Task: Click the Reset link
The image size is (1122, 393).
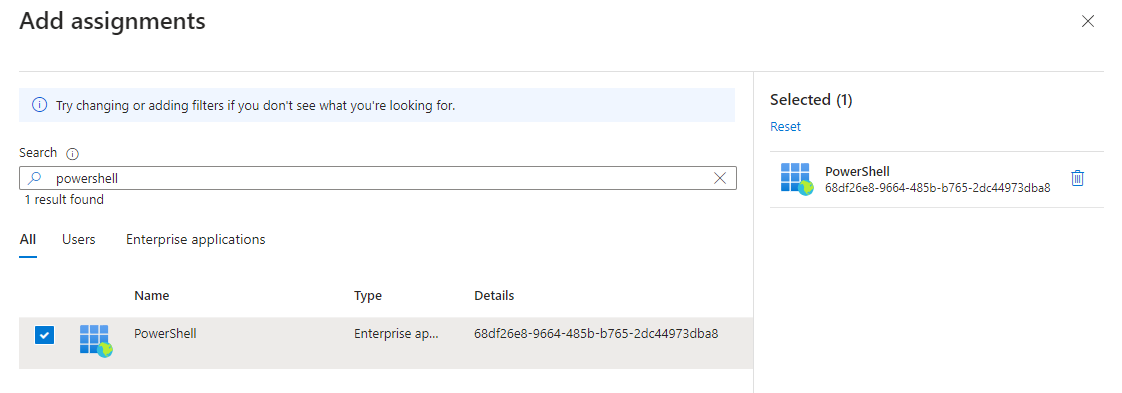Action: [785, 127]
